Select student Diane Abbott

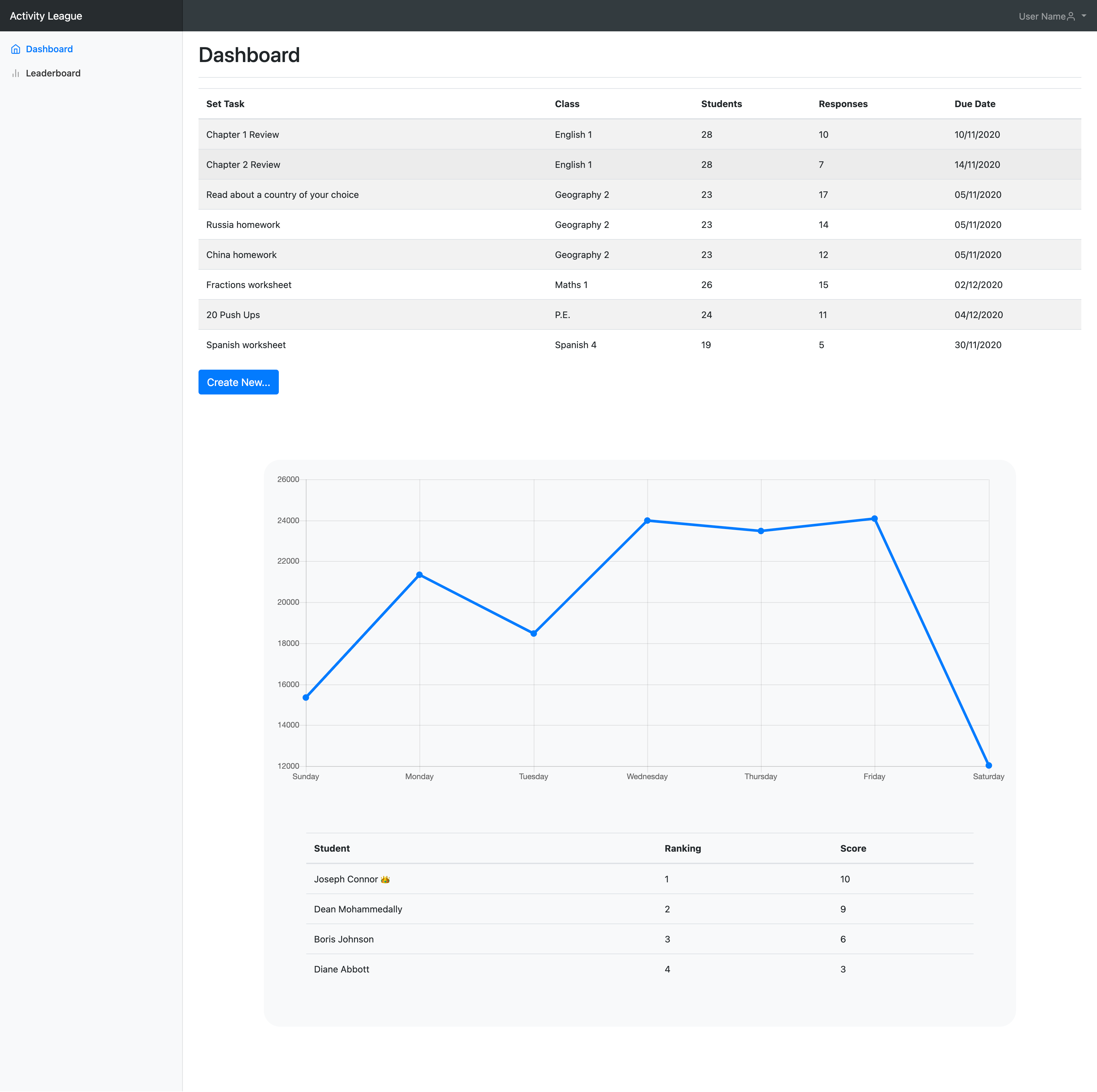(342, 969)
